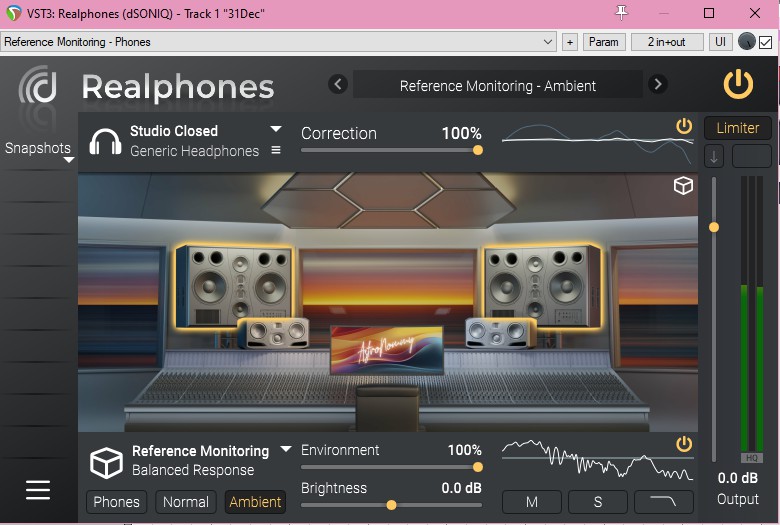Select the Ambient mode tab

[255, 502]
